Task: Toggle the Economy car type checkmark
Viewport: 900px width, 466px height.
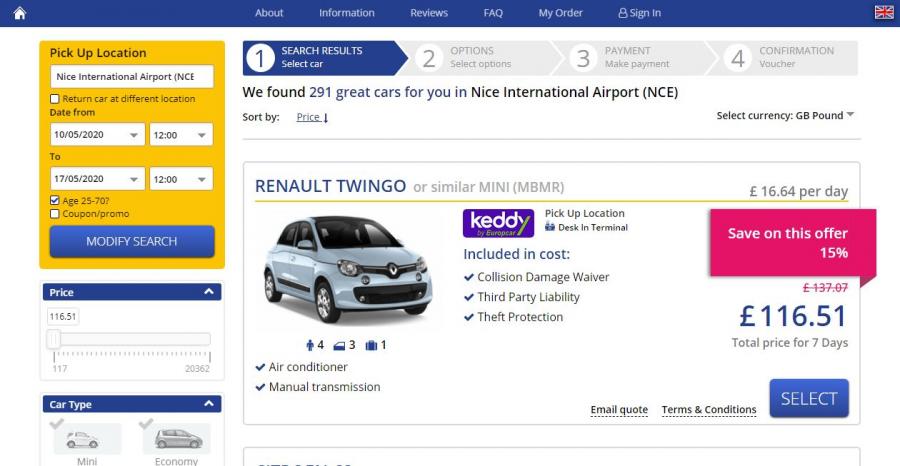Action: tap(146, 424)
